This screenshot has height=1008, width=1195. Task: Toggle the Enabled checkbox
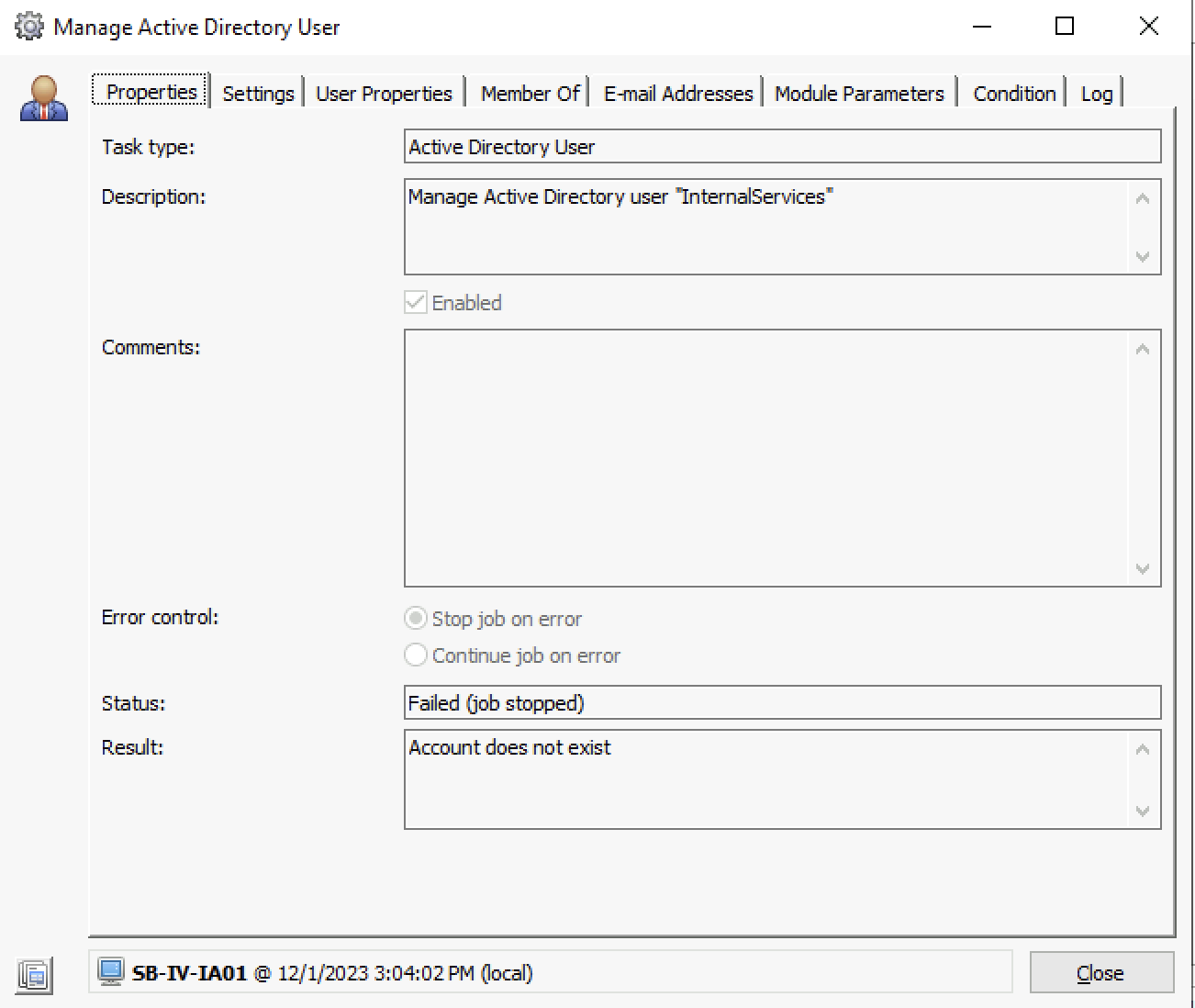tap(416, 303)
